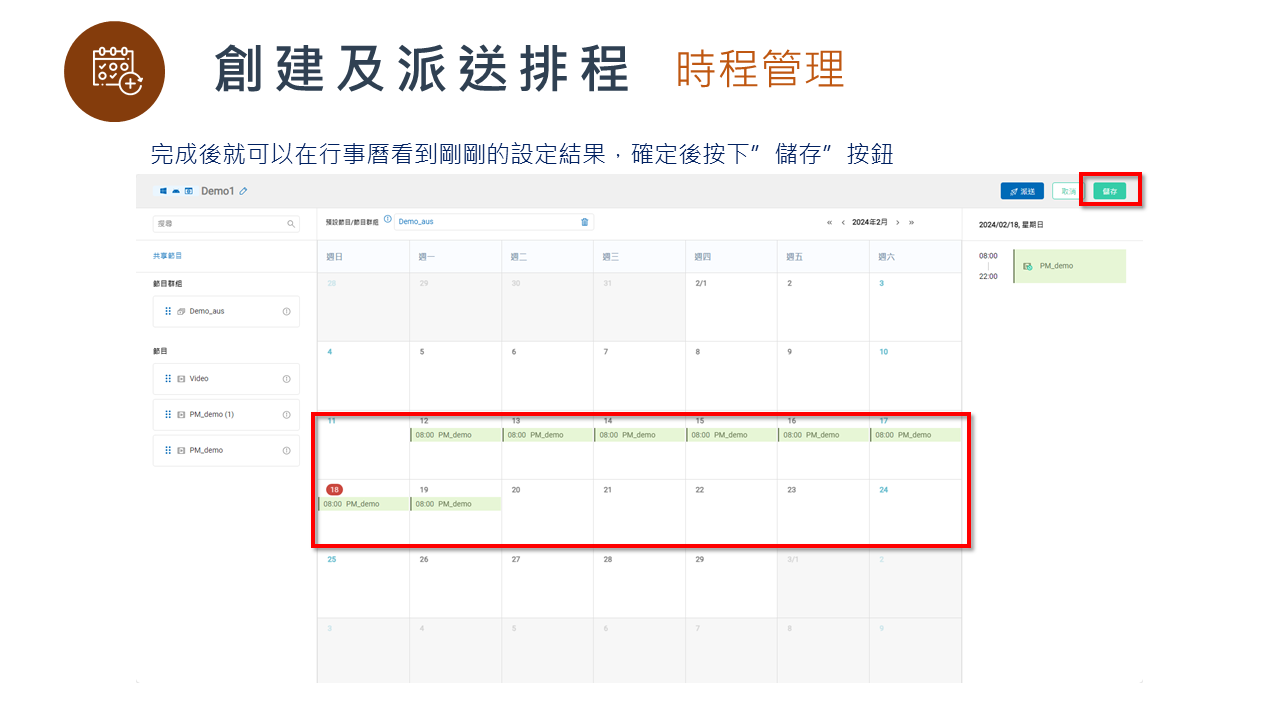
Task: Click the info icon beside PM_demo (1)
Action: pyautogui.click(x=284, y=414)
